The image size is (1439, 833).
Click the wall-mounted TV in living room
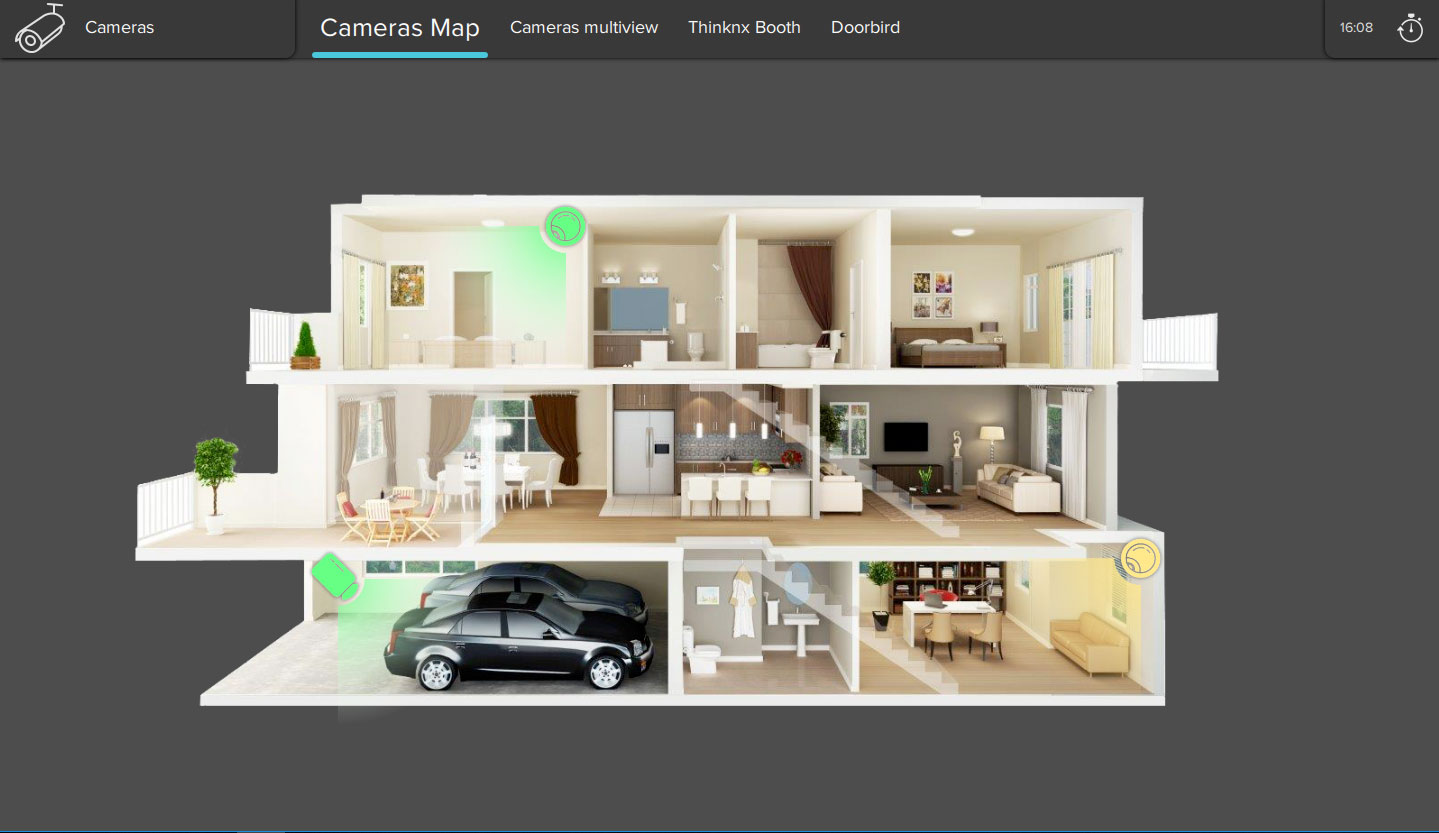click(905, 437)
